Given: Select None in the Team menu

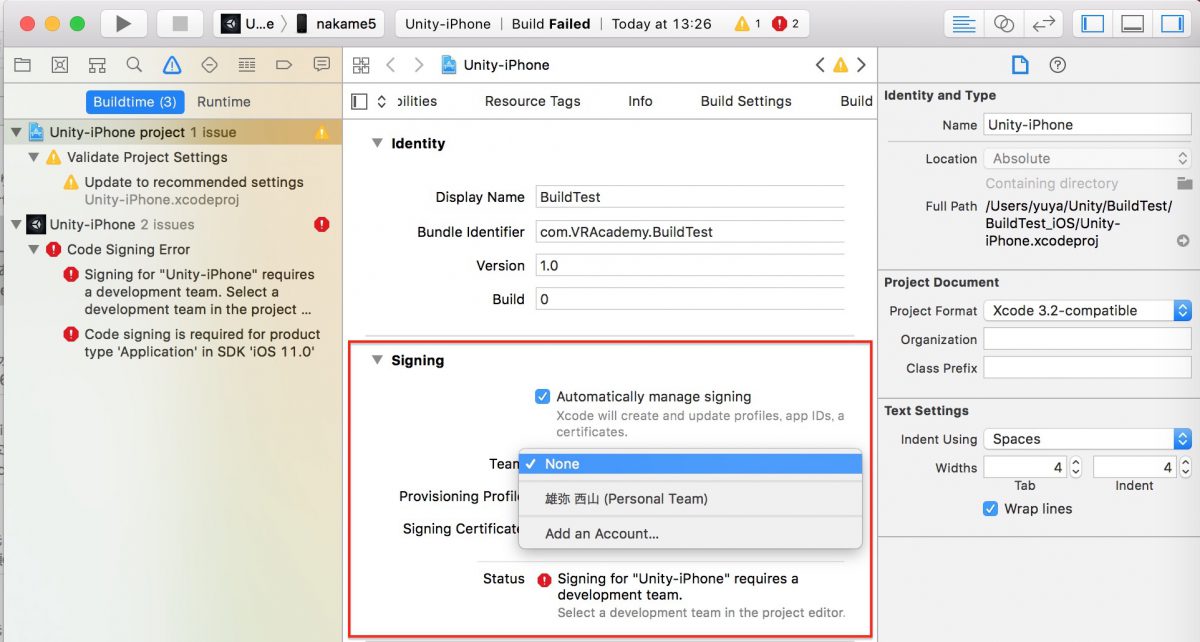Looking at the screenshot, I should 690,464.
